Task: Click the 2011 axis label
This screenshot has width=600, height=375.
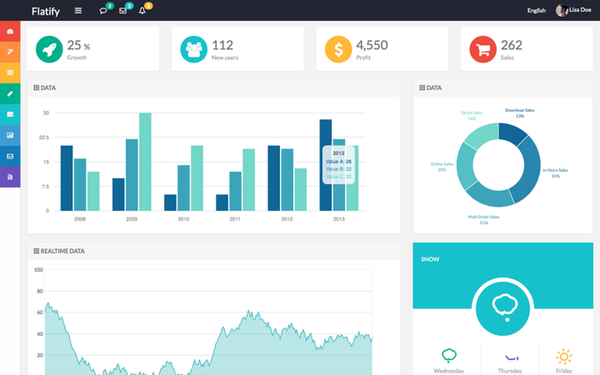Action: (235, 219)
